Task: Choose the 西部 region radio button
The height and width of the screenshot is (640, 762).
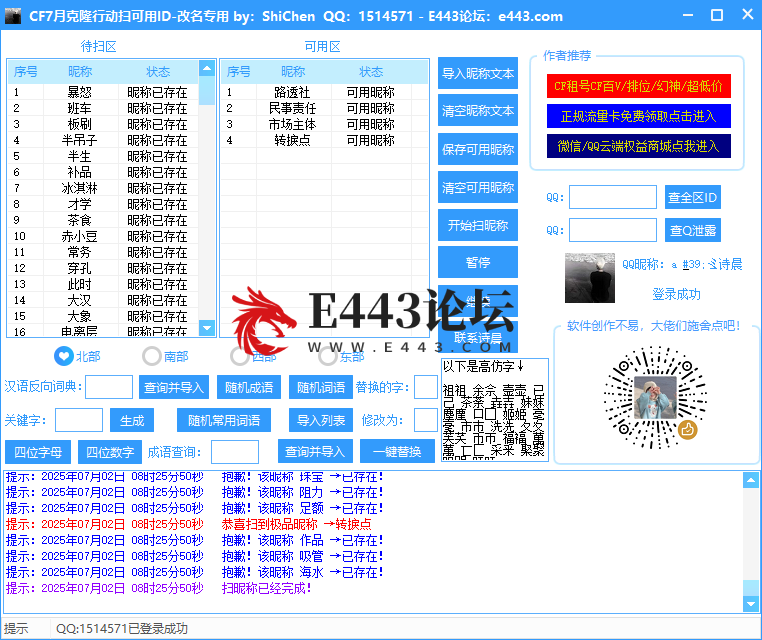Action: (x=240, y=356)
